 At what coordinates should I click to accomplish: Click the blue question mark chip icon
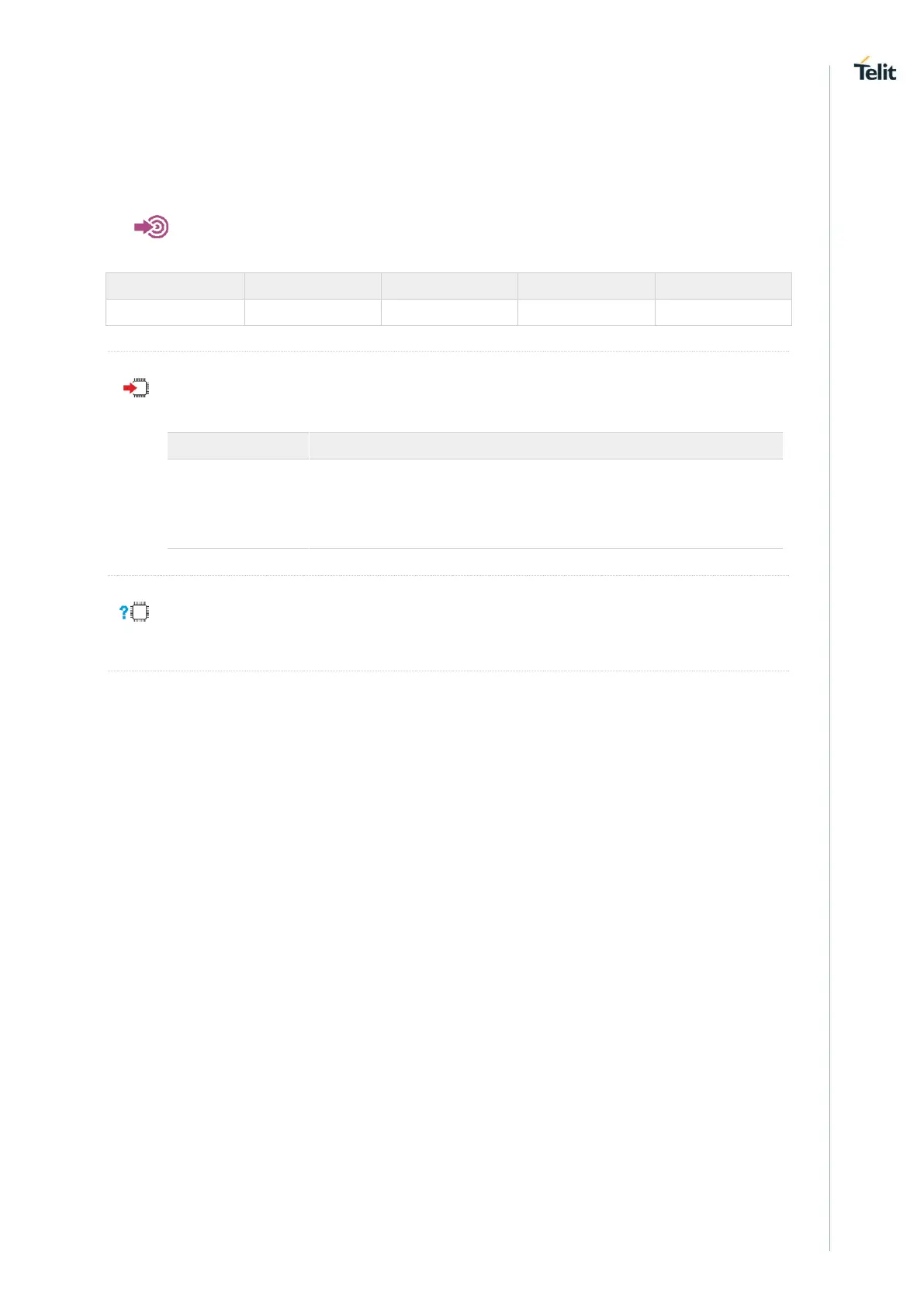point(135,612)
